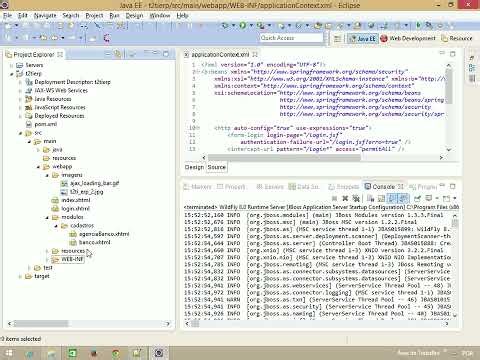Open the Navigate menu

click(45, 15)
